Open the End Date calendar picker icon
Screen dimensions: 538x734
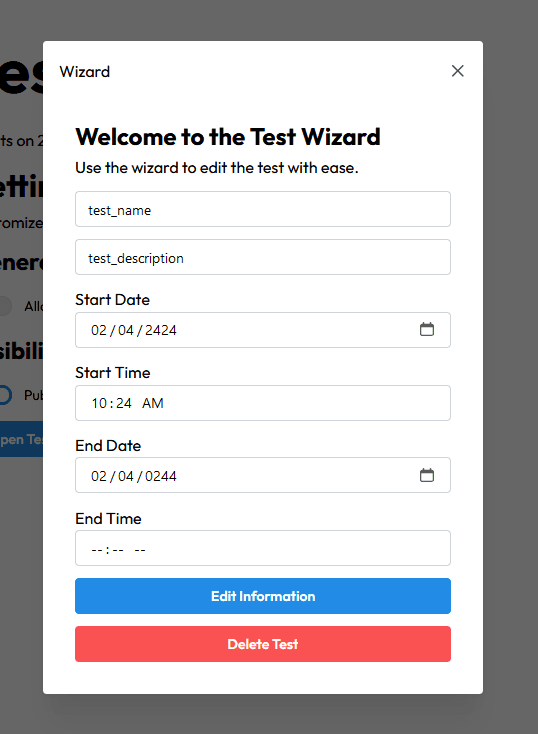pos(427,476)
